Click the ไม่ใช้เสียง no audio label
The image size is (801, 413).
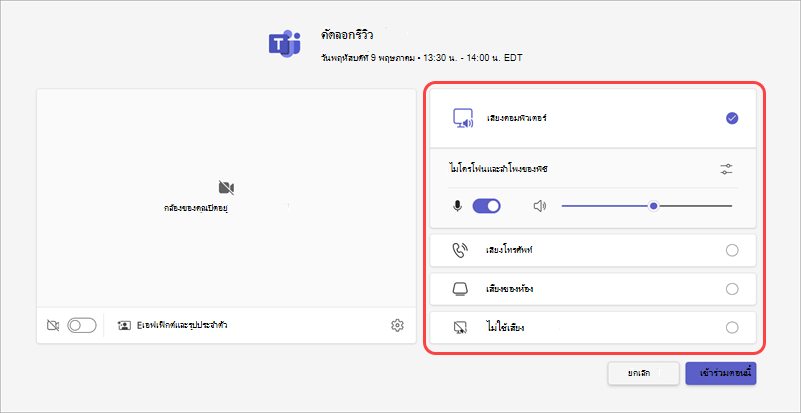pos(506,328)
